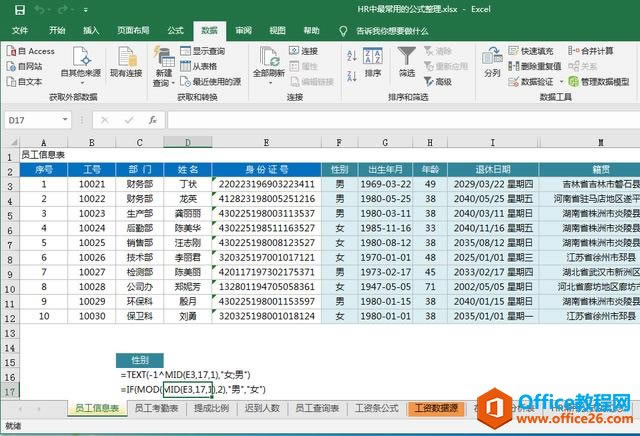640x436 pixels.
Task: Click the cell with 1985-11-16
Action: [x=385, y=228]
